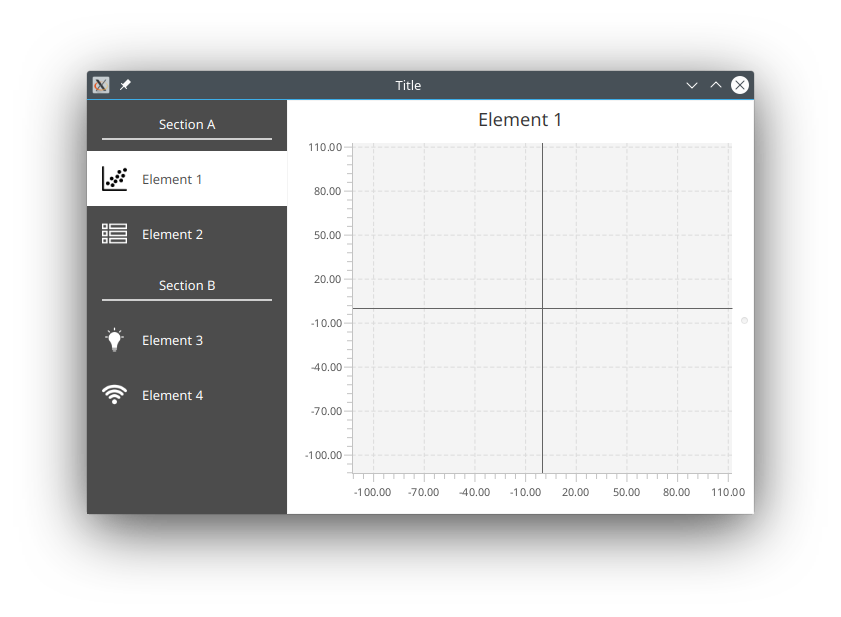
Task: Minimize window with the down chevron button
Action: click(692, 85)
